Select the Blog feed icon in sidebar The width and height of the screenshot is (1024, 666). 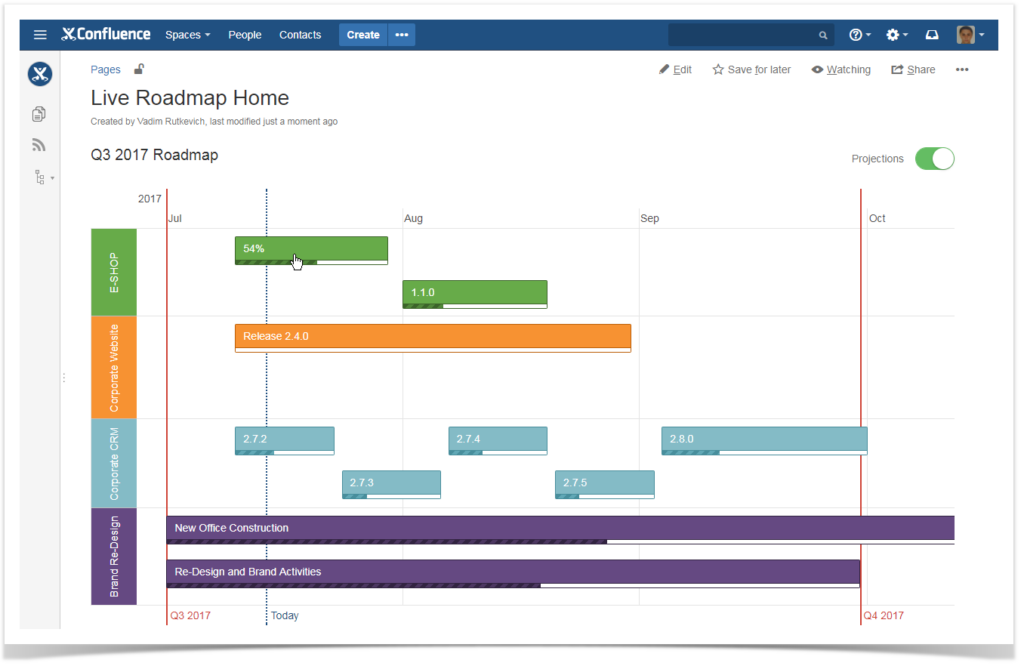[39, 144]
